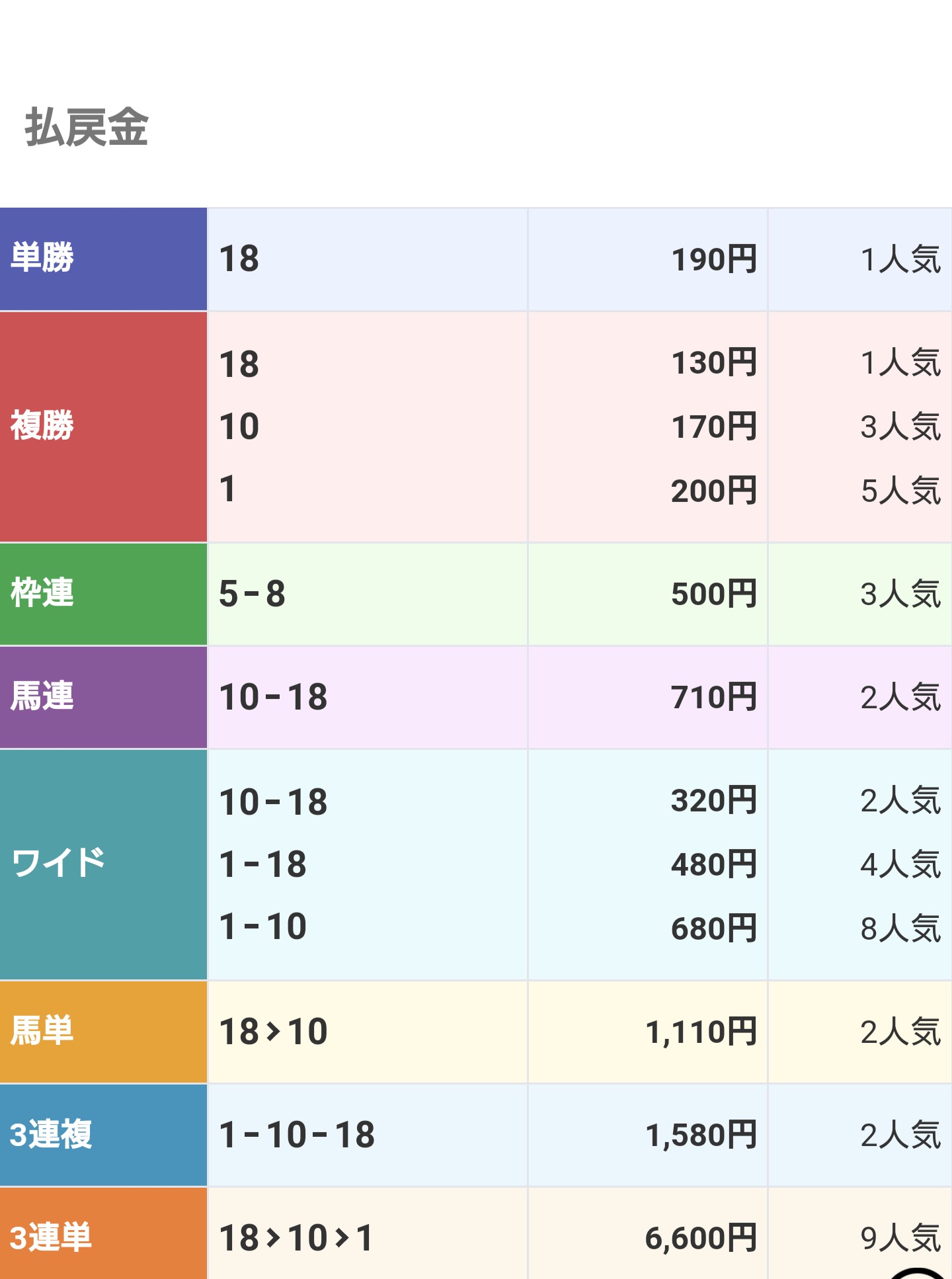
Task: Click the 払戻金 heading
Action: click(87, 127)
